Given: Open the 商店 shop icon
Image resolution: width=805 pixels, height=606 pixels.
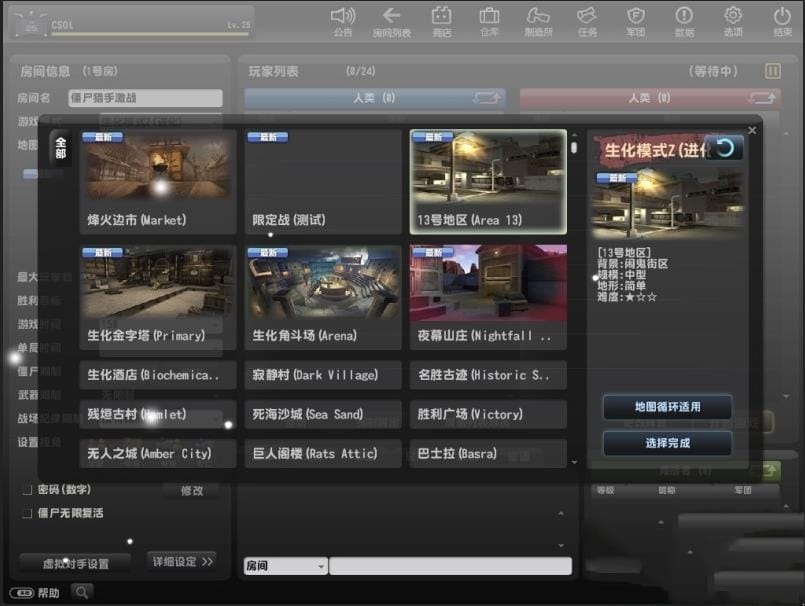Looking at the screenshot, I should pyautogui.click(x=441, y=16).
